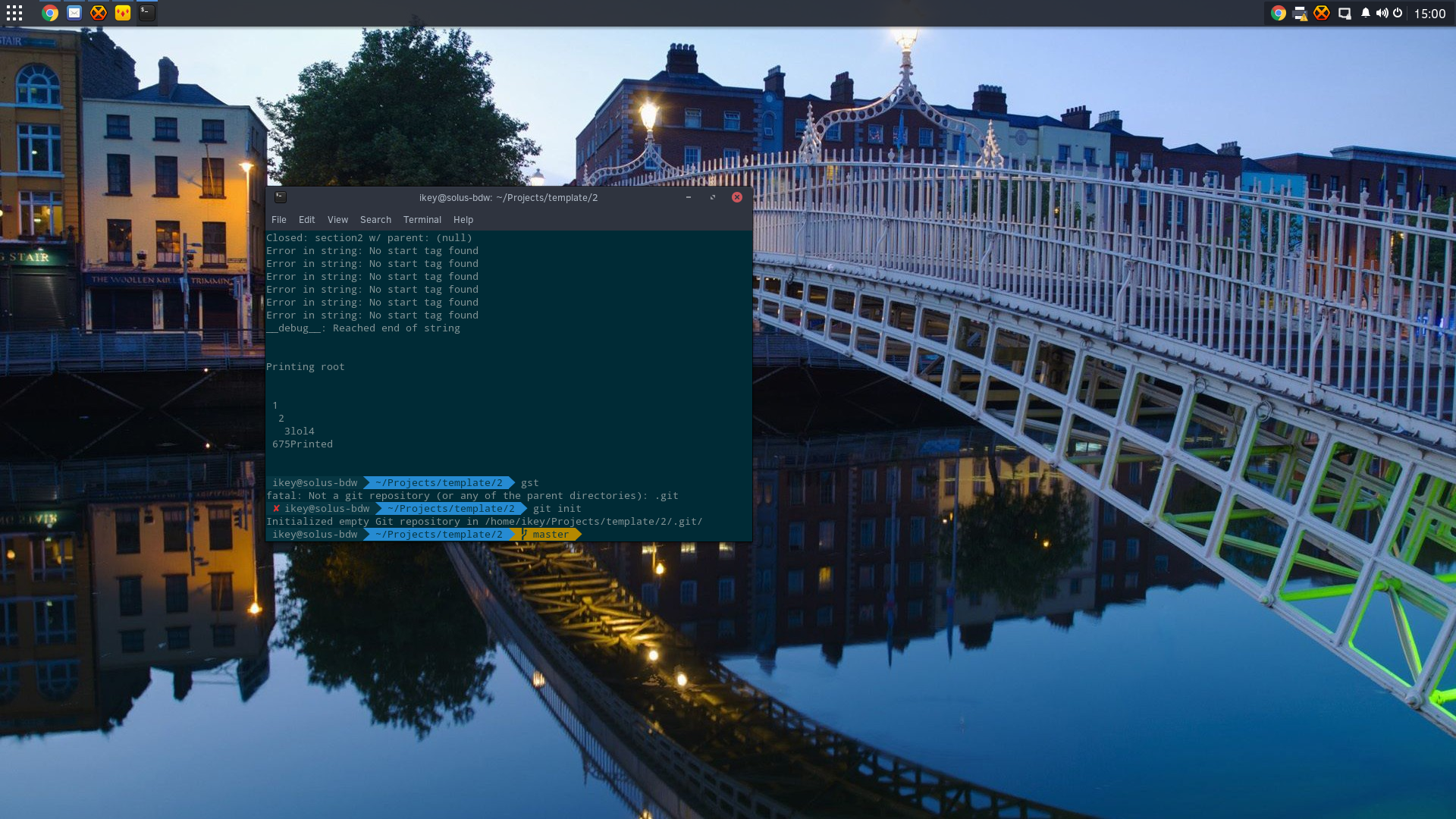Open the terminal Search menu

(x=375, y=220)
